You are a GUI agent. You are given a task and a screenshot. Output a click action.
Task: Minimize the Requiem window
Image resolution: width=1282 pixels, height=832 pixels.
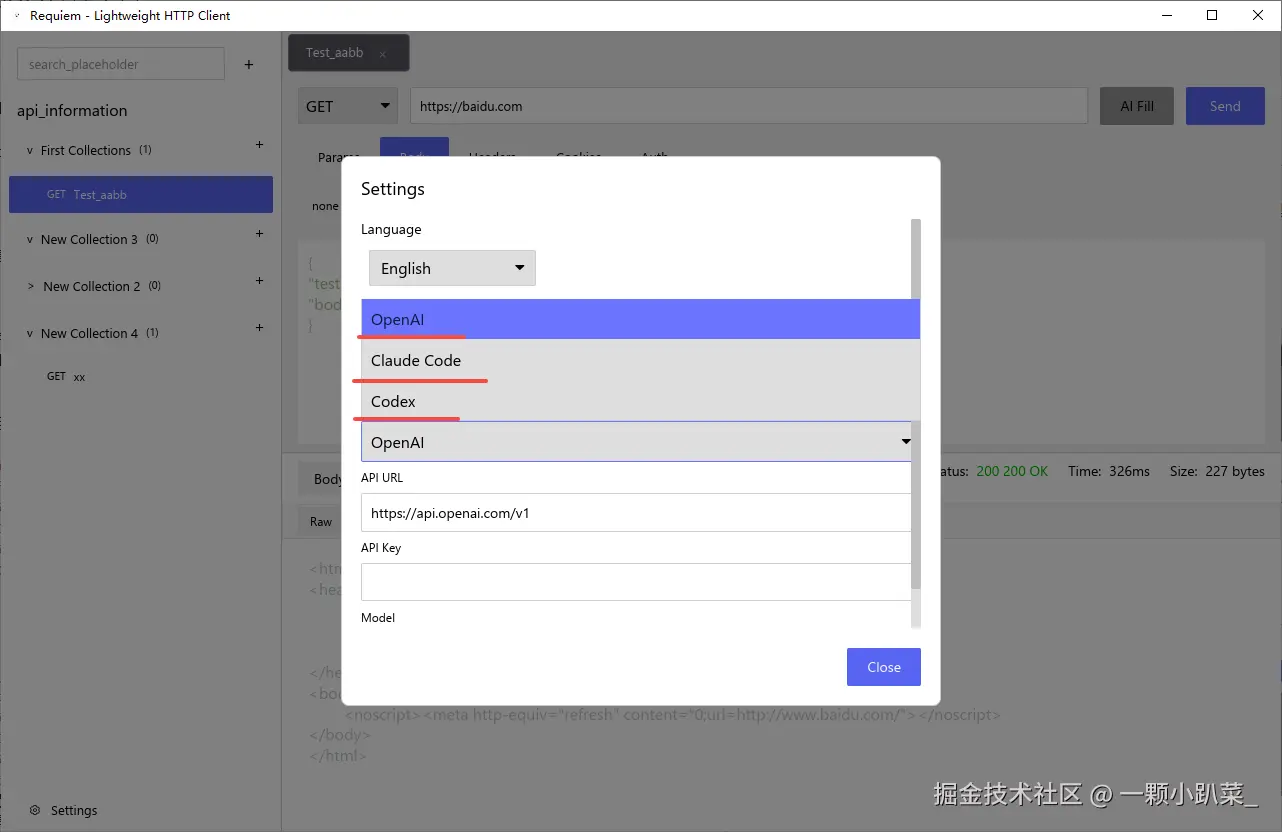point(1166,15)
